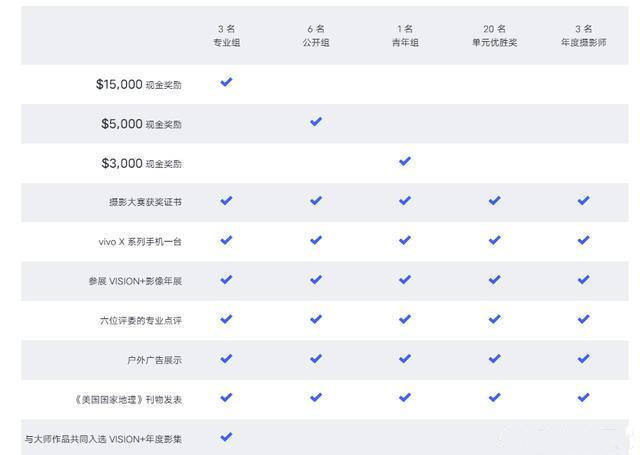This screenshot has width=640, height=455.
Task: Click vivo X 系列手机 checkmark for 年度摄影师
Action: click(584, 240)
